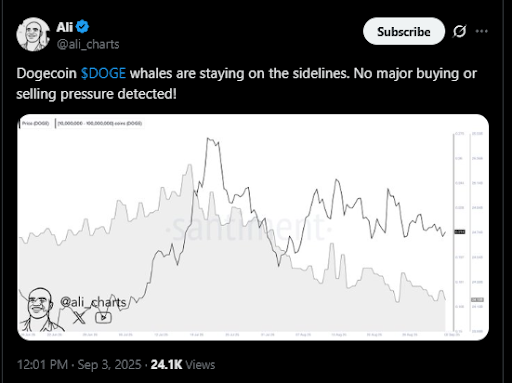
Task: Click the black current price marker on axis
Action: point(460,232)
